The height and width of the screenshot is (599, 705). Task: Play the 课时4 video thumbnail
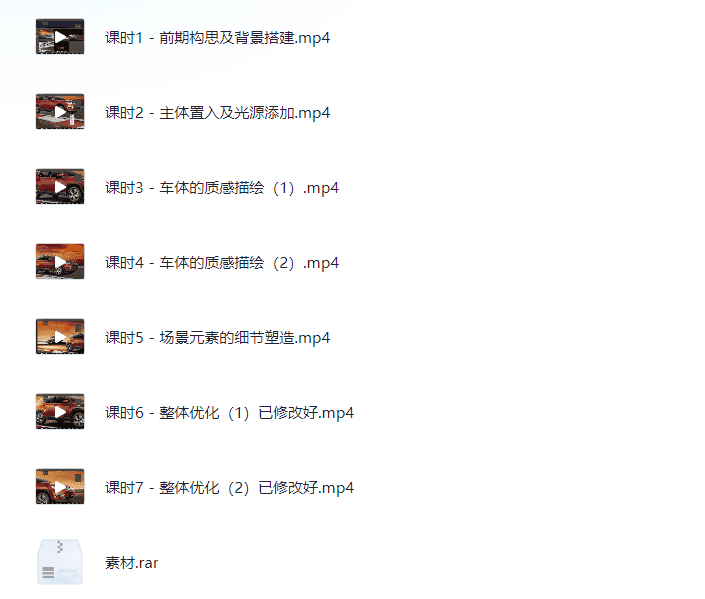point(60,261)
